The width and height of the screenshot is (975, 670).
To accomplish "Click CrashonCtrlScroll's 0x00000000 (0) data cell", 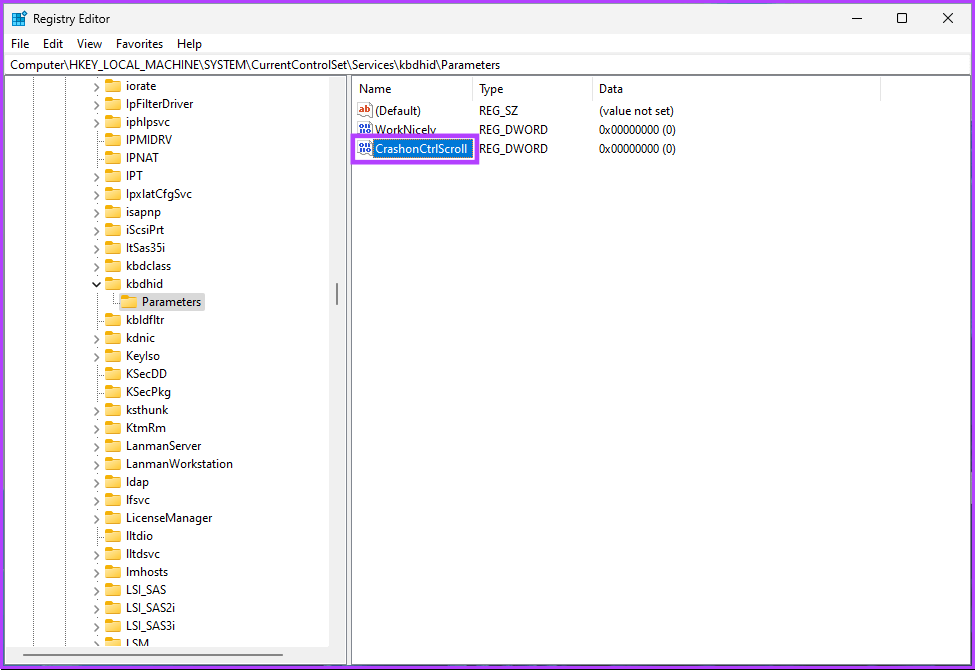I will click(637, 149).
